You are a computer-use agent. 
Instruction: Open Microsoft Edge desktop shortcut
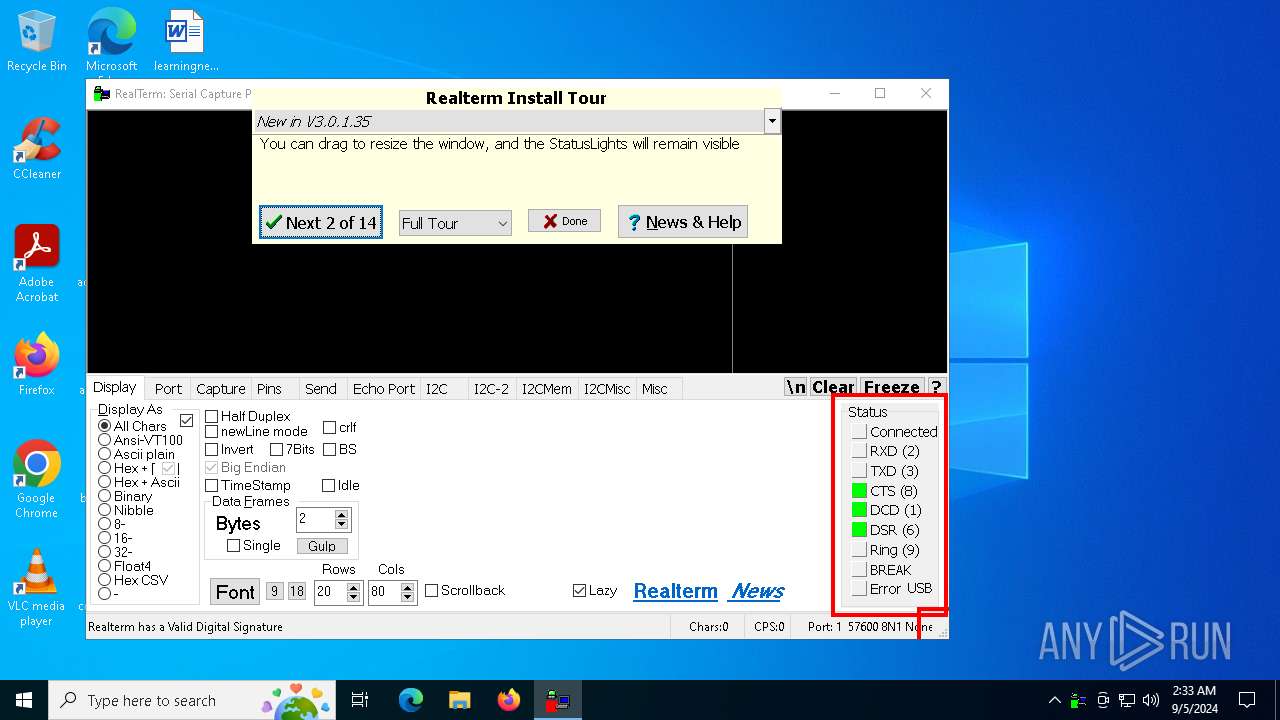[111, 41]
